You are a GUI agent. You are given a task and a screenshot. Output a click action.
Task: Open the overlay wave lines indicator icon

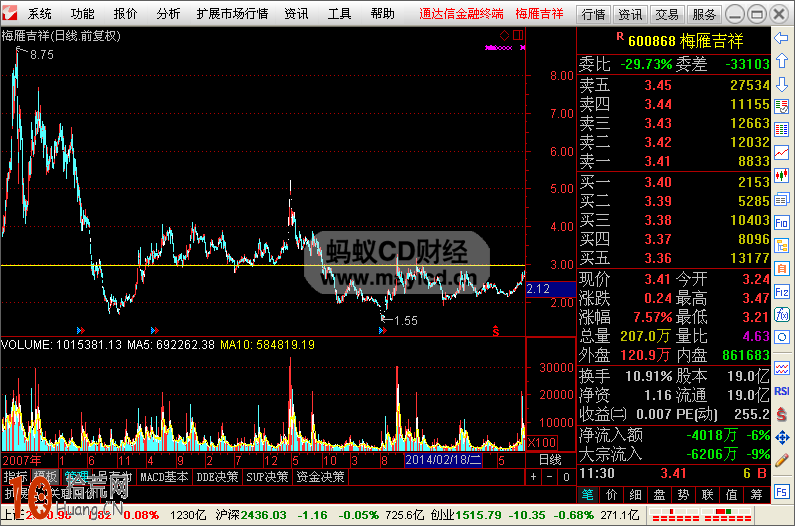(x=781, y=368)
